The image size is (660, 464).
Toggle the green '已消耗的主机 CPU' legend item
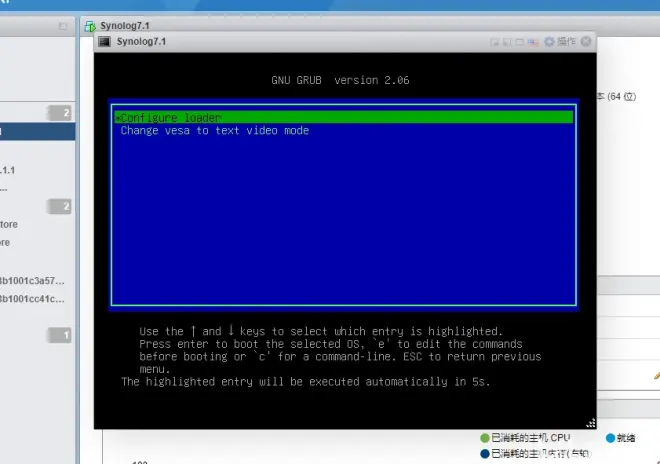pos(525,438)
